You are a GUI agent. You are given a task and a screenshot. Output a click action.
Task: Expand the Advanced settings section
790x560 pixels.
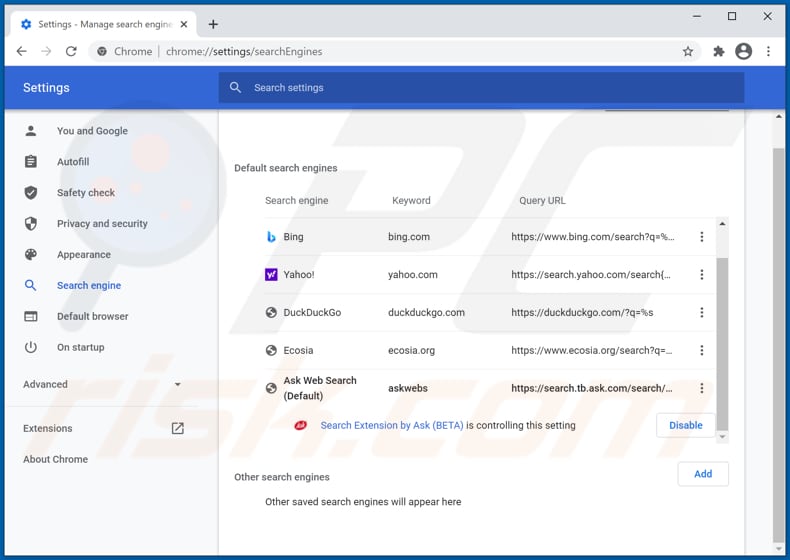coord(102,384)
